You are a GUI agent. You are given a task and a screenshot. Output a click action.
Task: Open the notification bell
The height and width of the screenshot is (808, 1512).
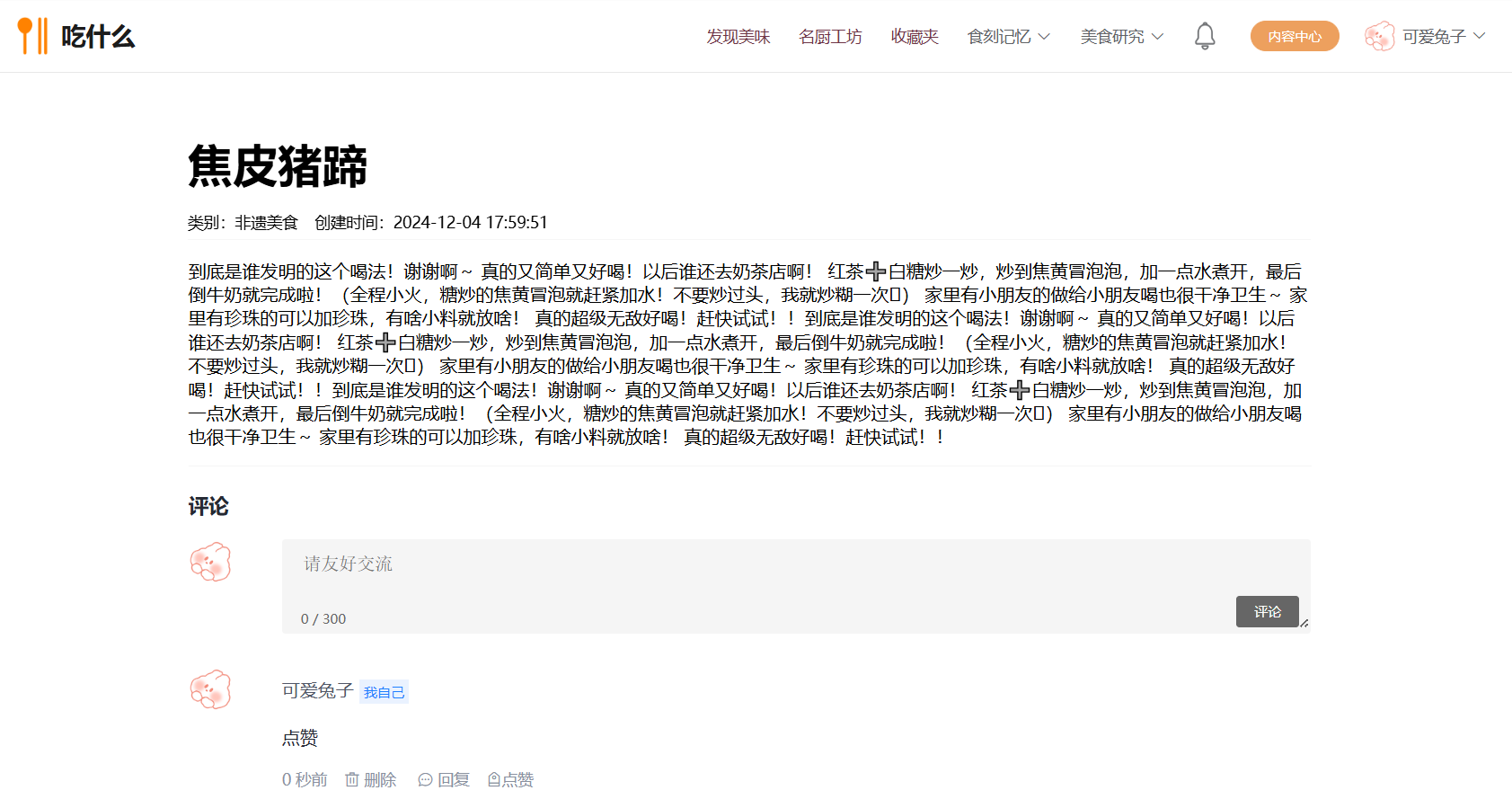pos(1205,36)
